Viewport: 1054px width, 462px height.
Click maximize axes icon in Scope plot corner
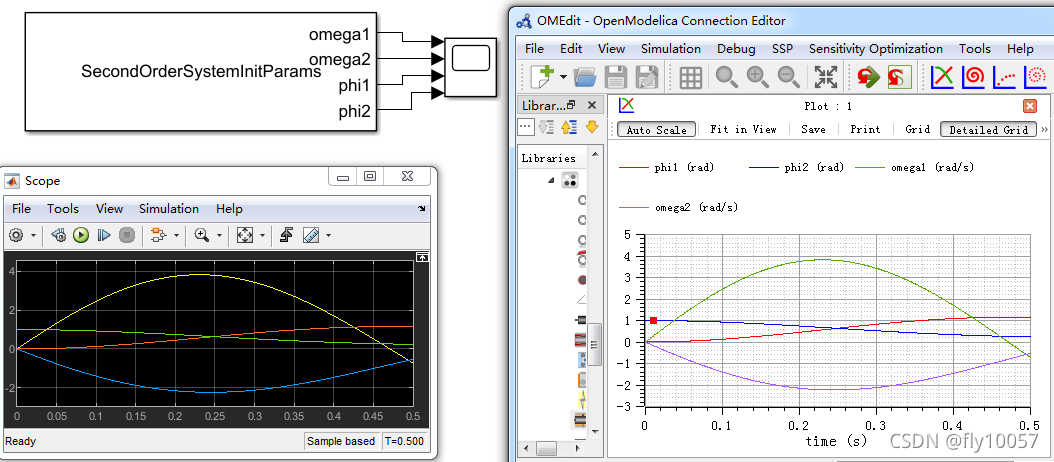coord(422,257)
